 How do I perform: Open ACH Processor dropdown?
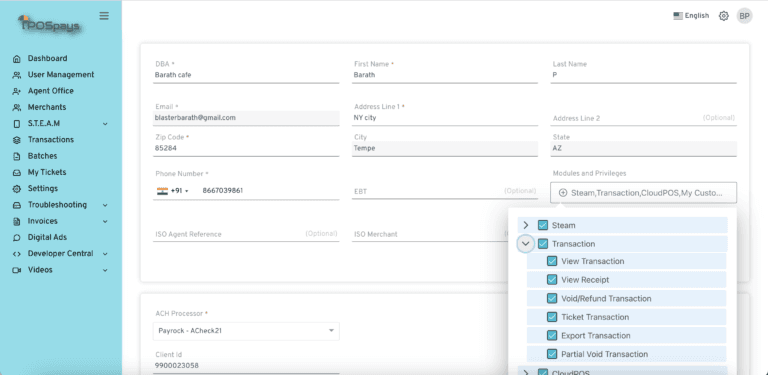click(246, 331)
